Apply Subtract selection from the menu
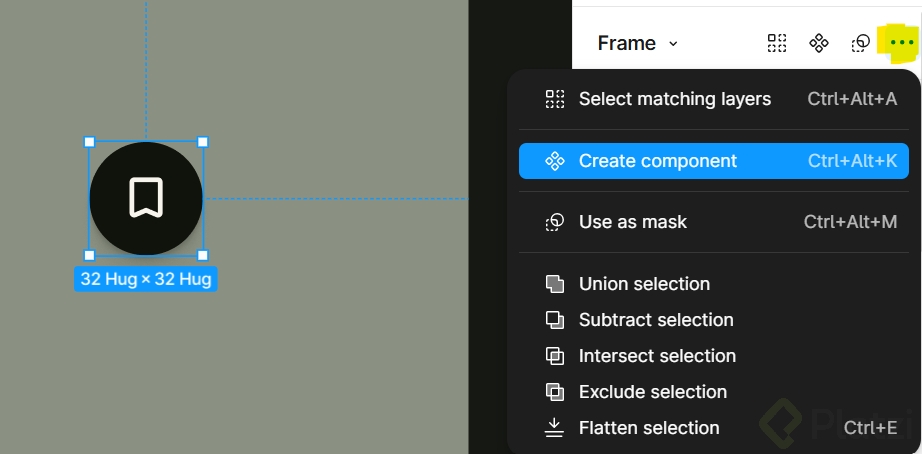The width and height of the screenshot is (922, 454). (656, 320)
